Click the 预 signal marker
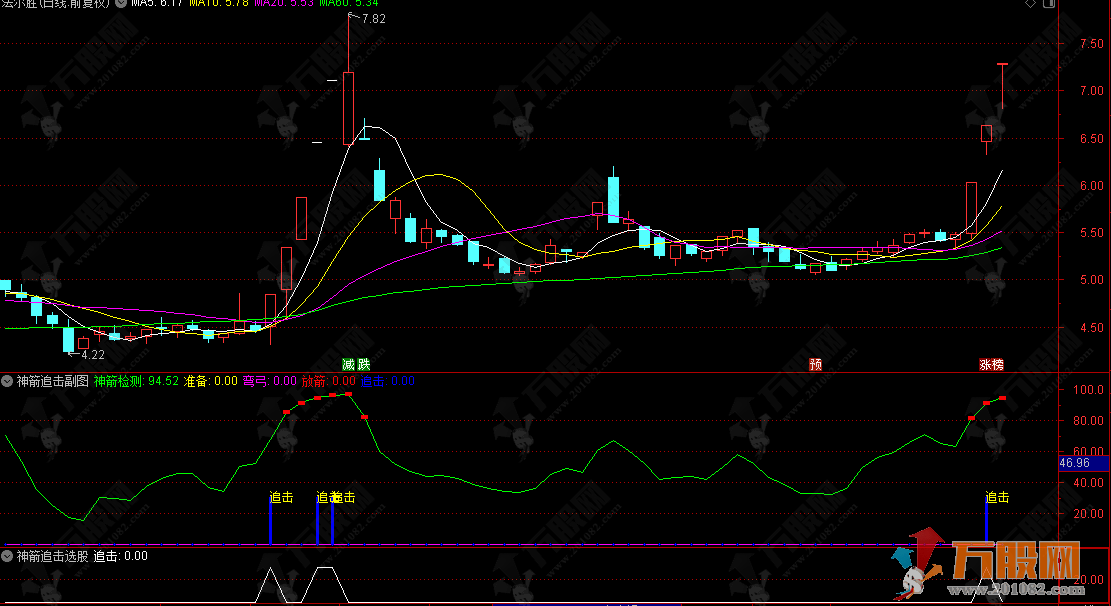 tap(816, 364)
